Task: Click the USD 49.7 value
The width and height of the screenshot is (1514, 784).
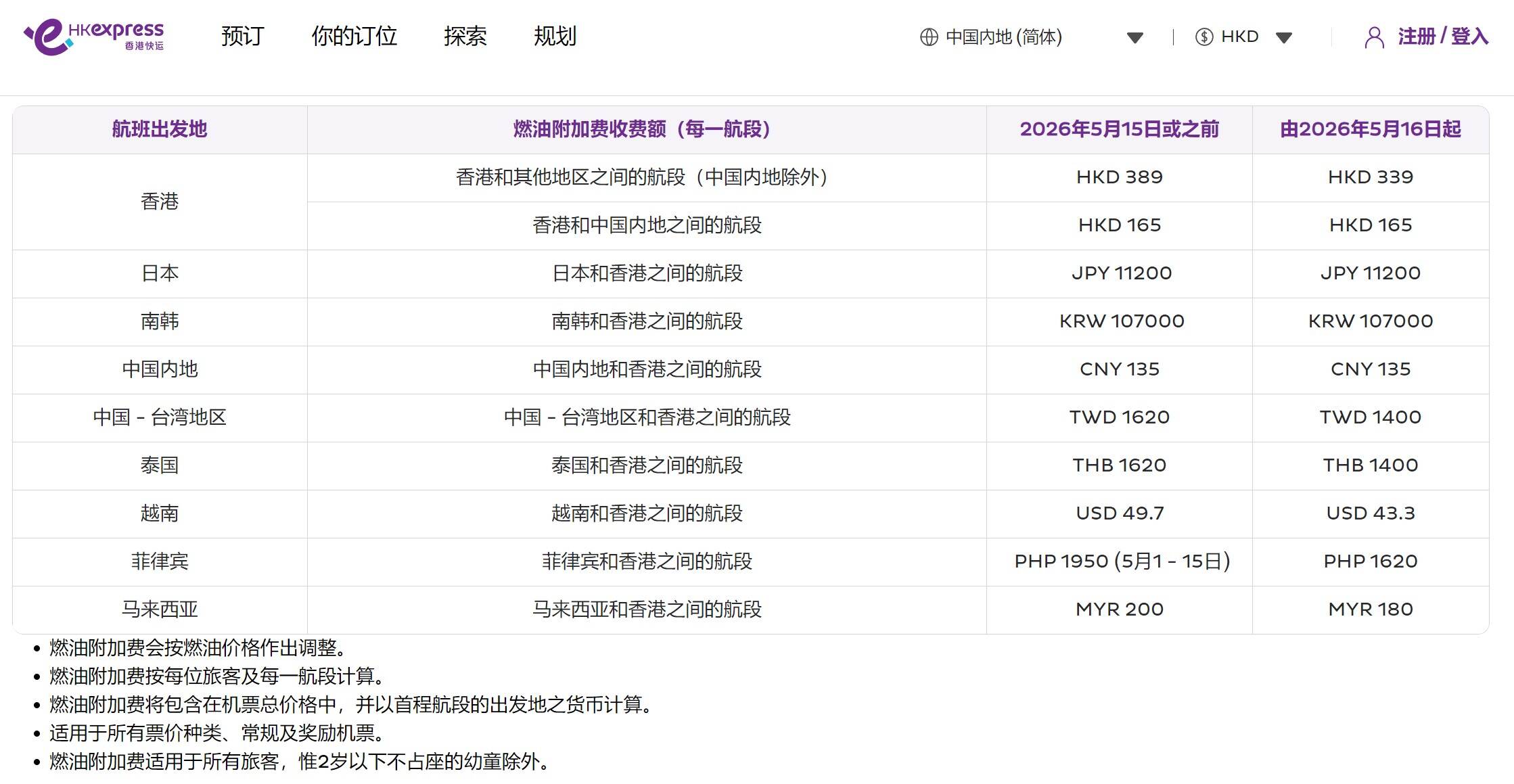Action: tap(1120, 513)
